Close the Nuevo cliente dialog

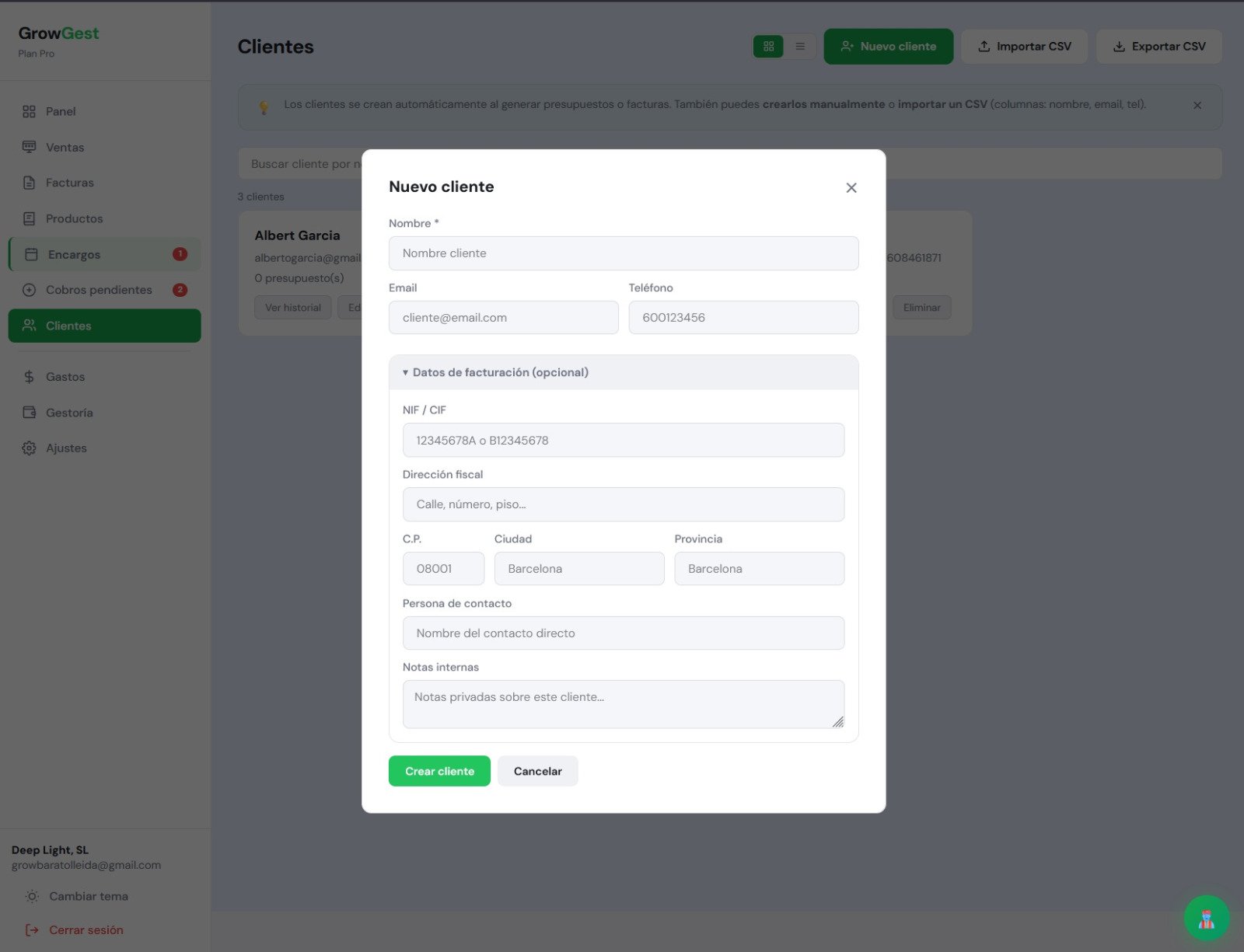point(851,188)
